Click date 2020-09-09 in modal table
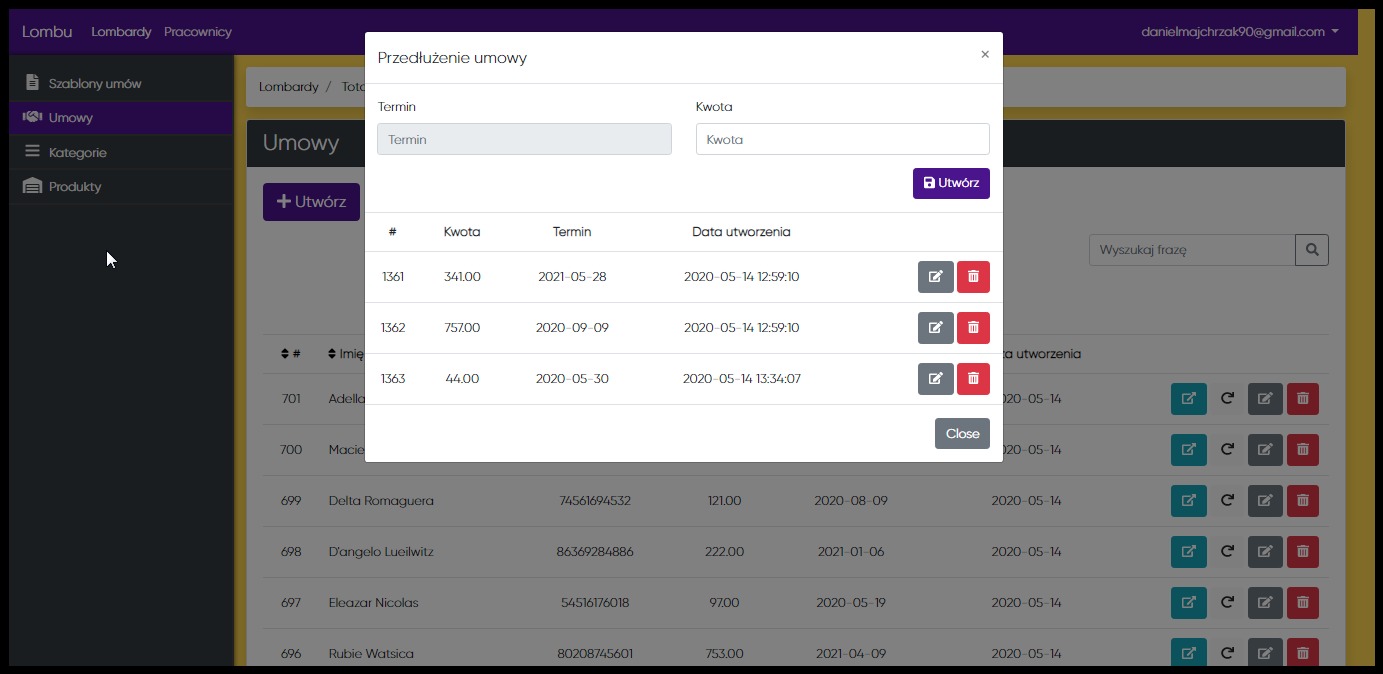1383x674 pixels. (572, 328)
